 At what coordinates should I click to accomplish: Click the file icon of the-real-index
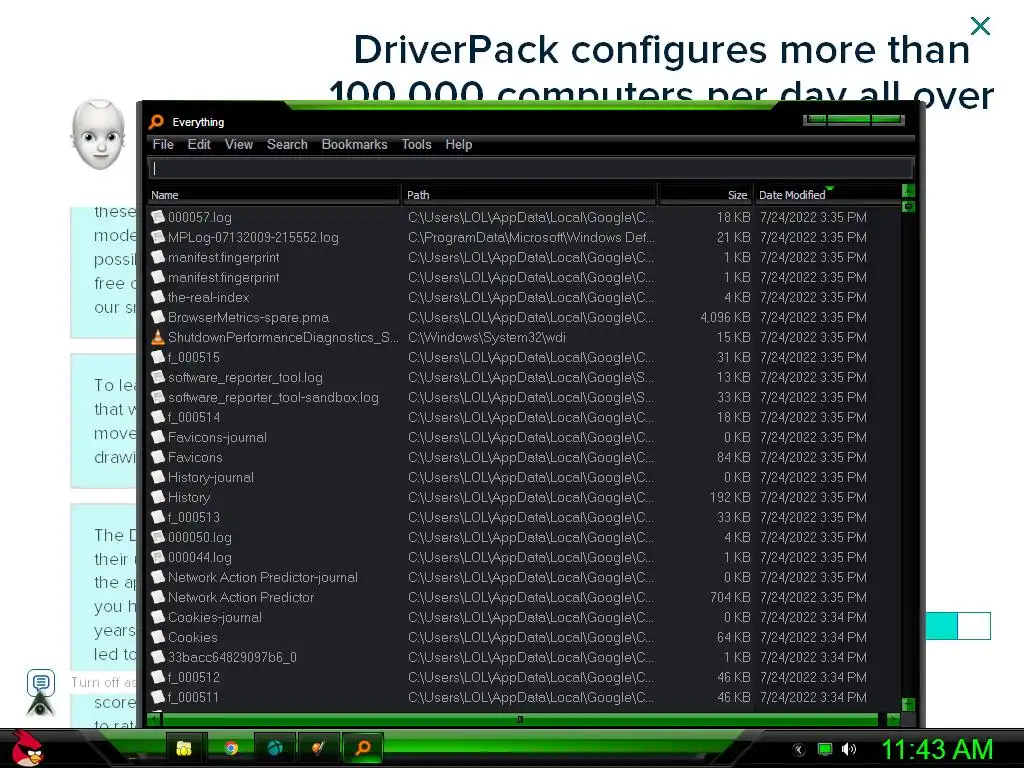[x=157, y=297]
